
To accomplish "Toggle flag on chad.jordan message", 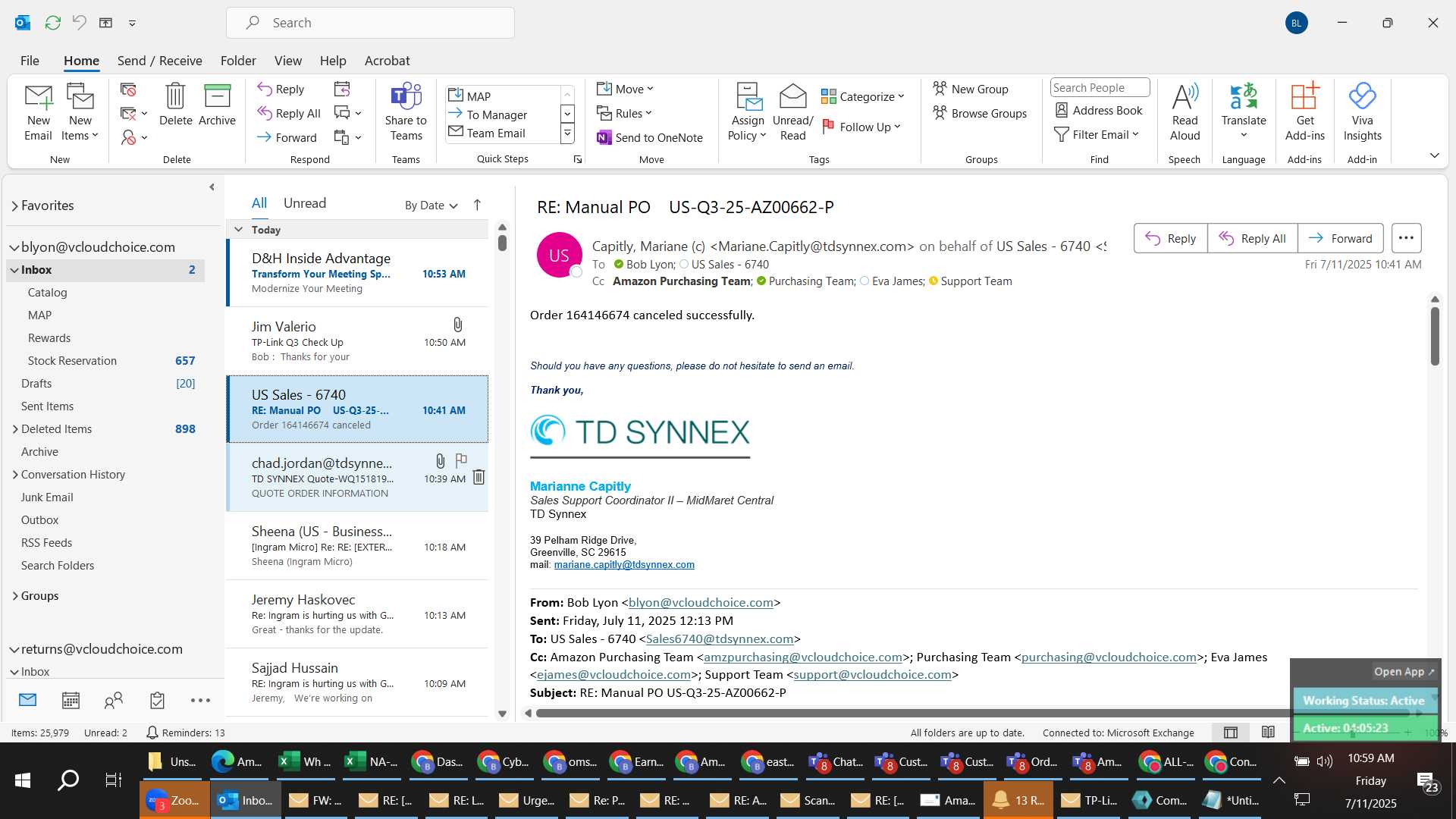I will (x=460, y=460).
